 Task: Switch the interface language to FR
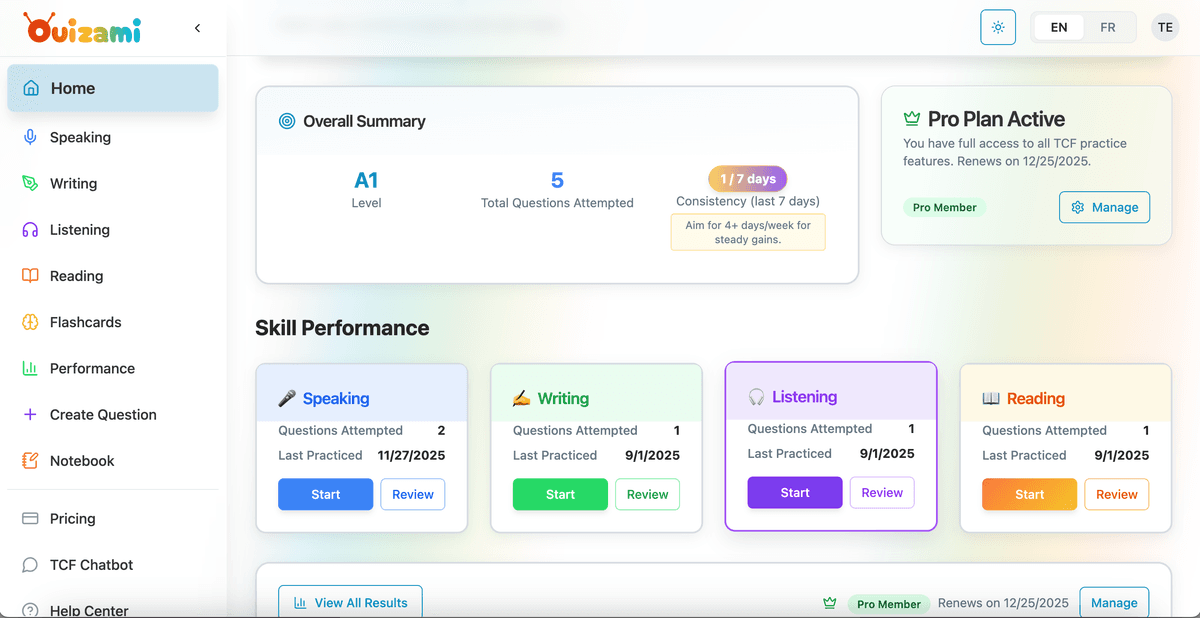point(1107,27)
